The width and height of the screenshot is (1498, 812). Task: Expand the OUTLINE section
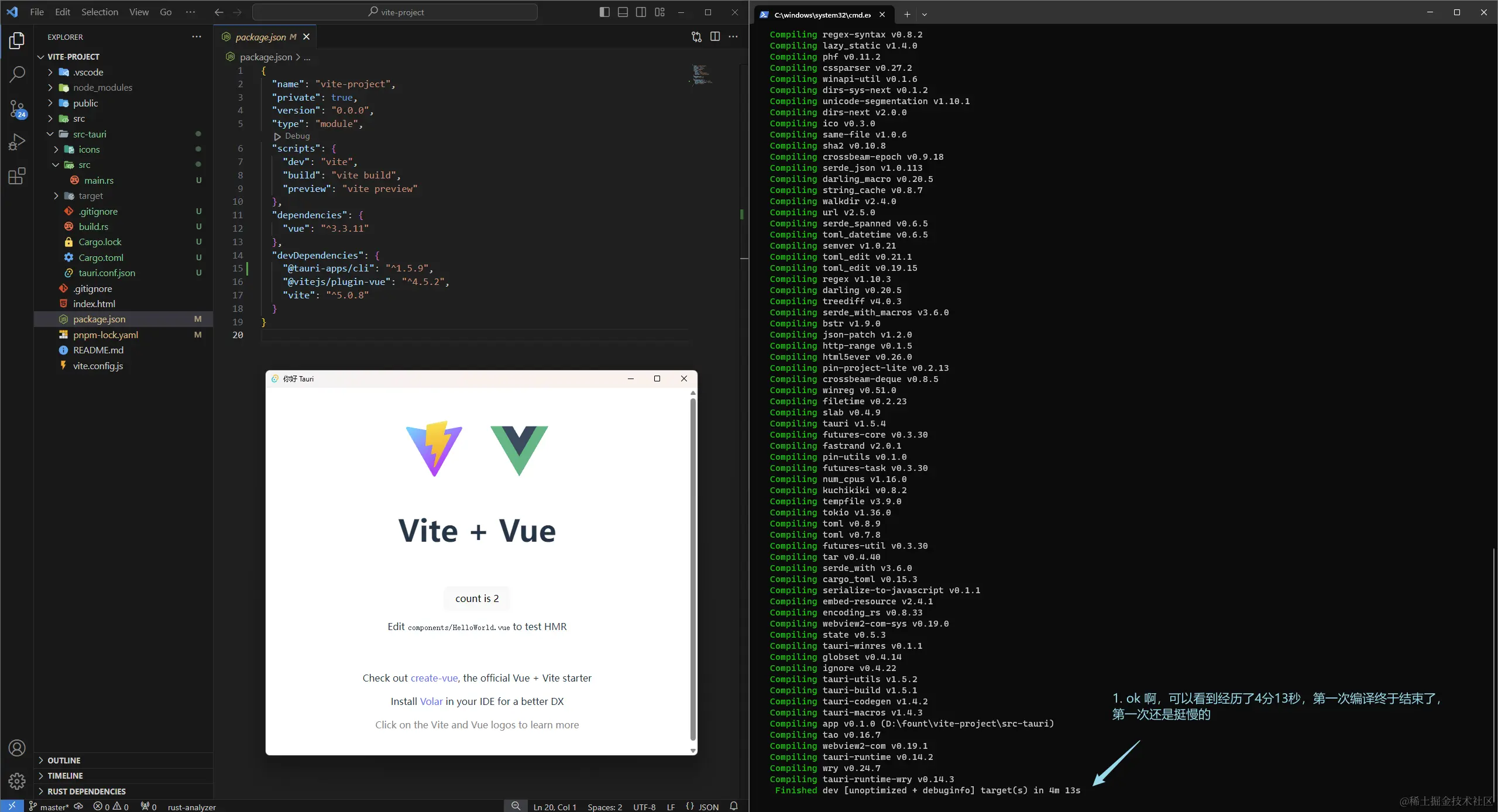[64, 761]
